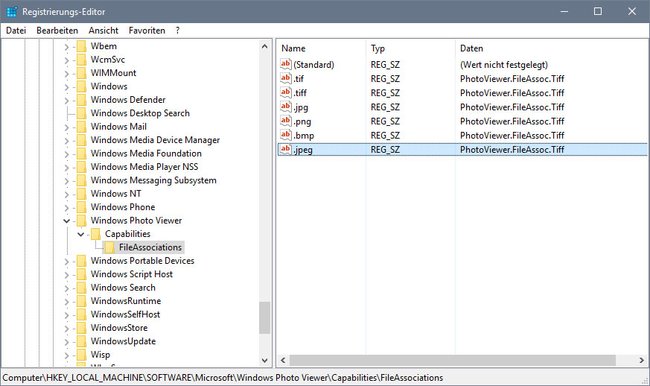Click the values pane horizontal scrollbar thumb

click(x=452, y=360)
